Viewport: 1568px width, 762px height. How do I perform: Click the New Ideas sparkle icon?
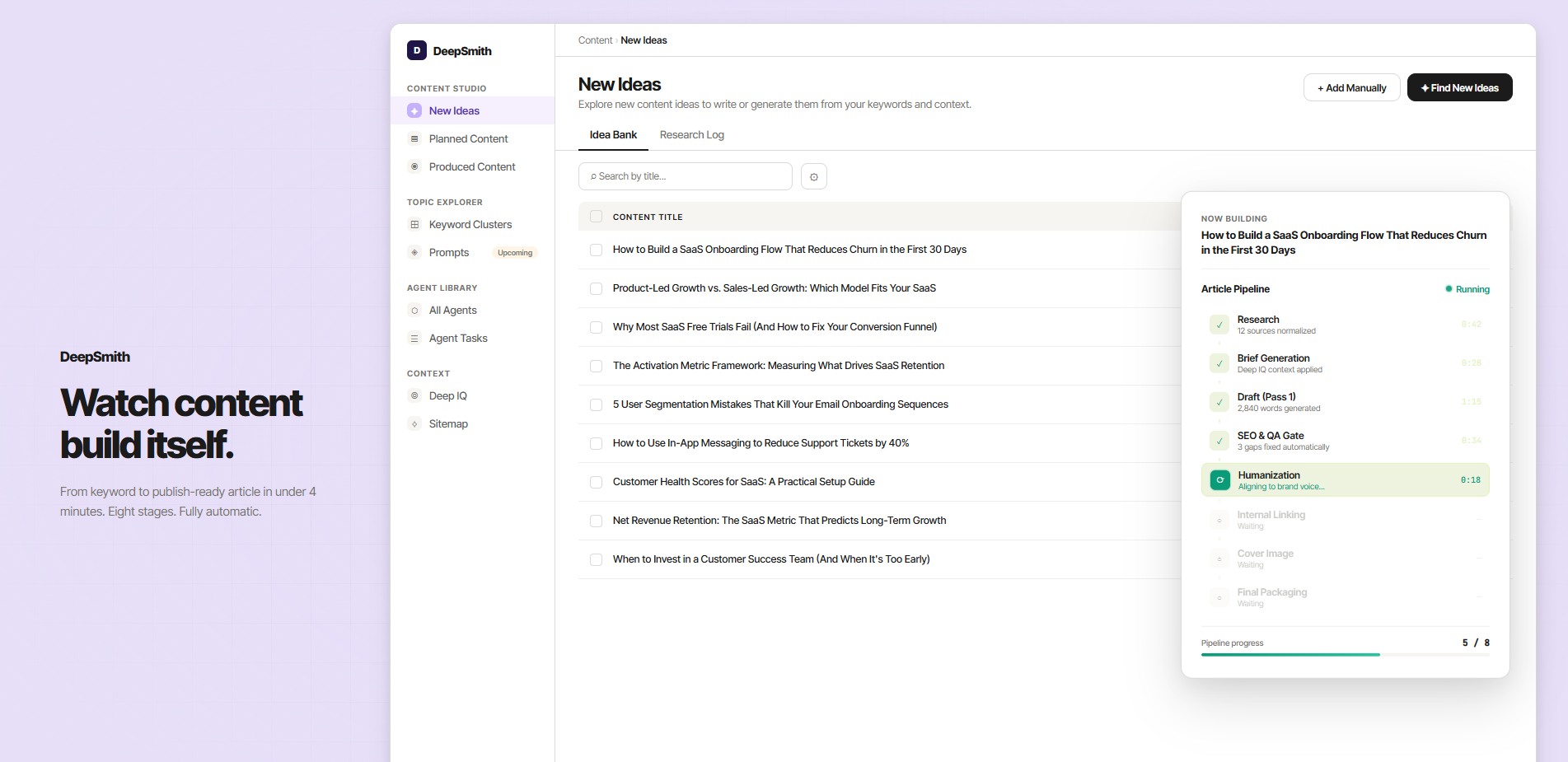click(414, 110)
